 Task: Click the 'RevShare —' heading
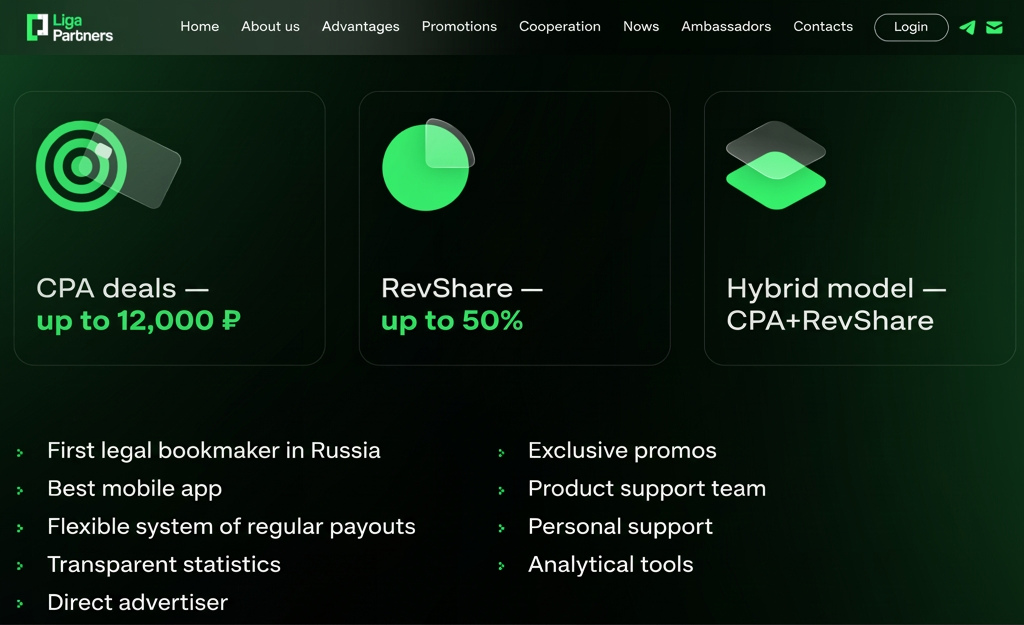pos(462,288)
